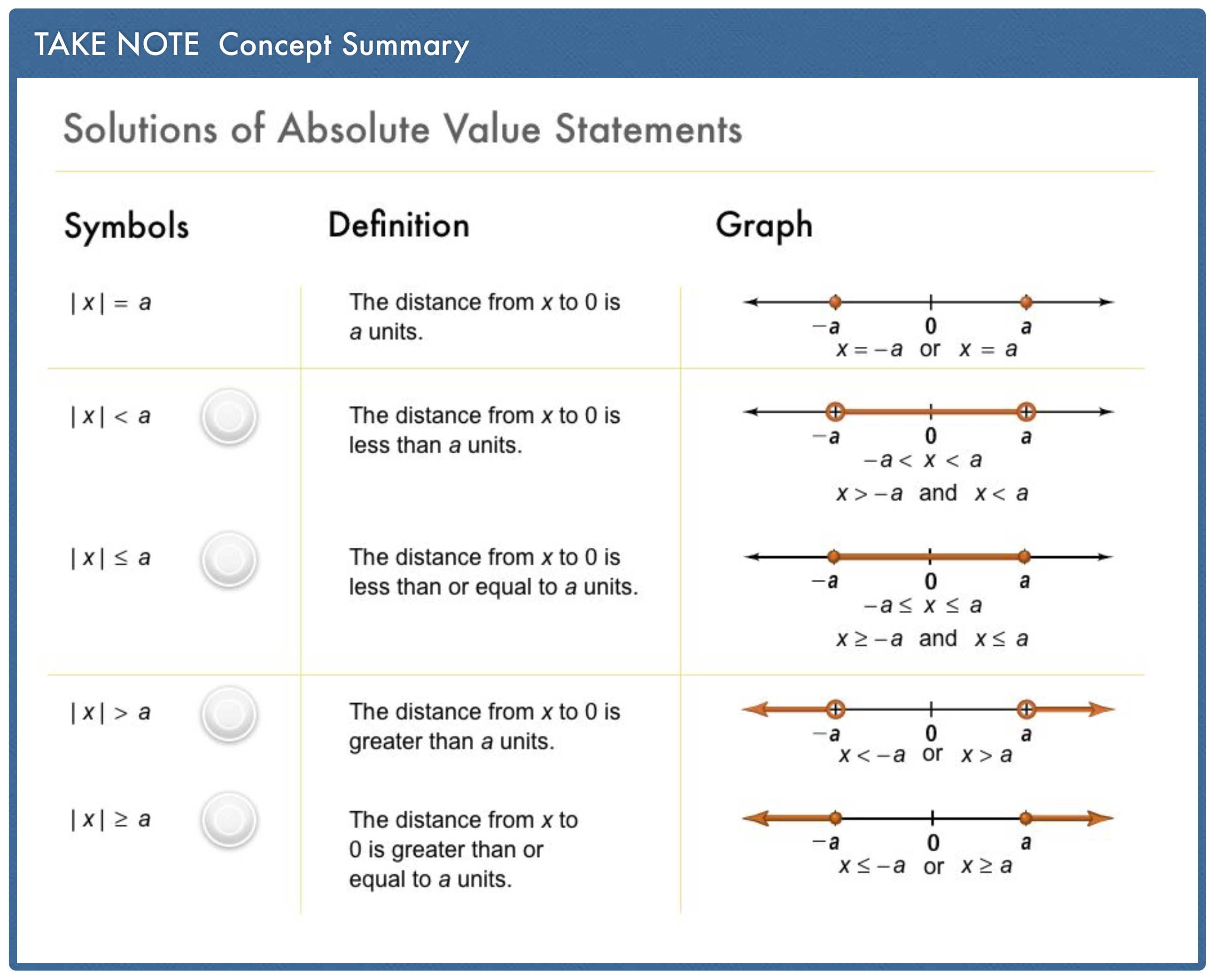
Task: Select the 'equal to a units.' definition line
Action: point(430,879)
